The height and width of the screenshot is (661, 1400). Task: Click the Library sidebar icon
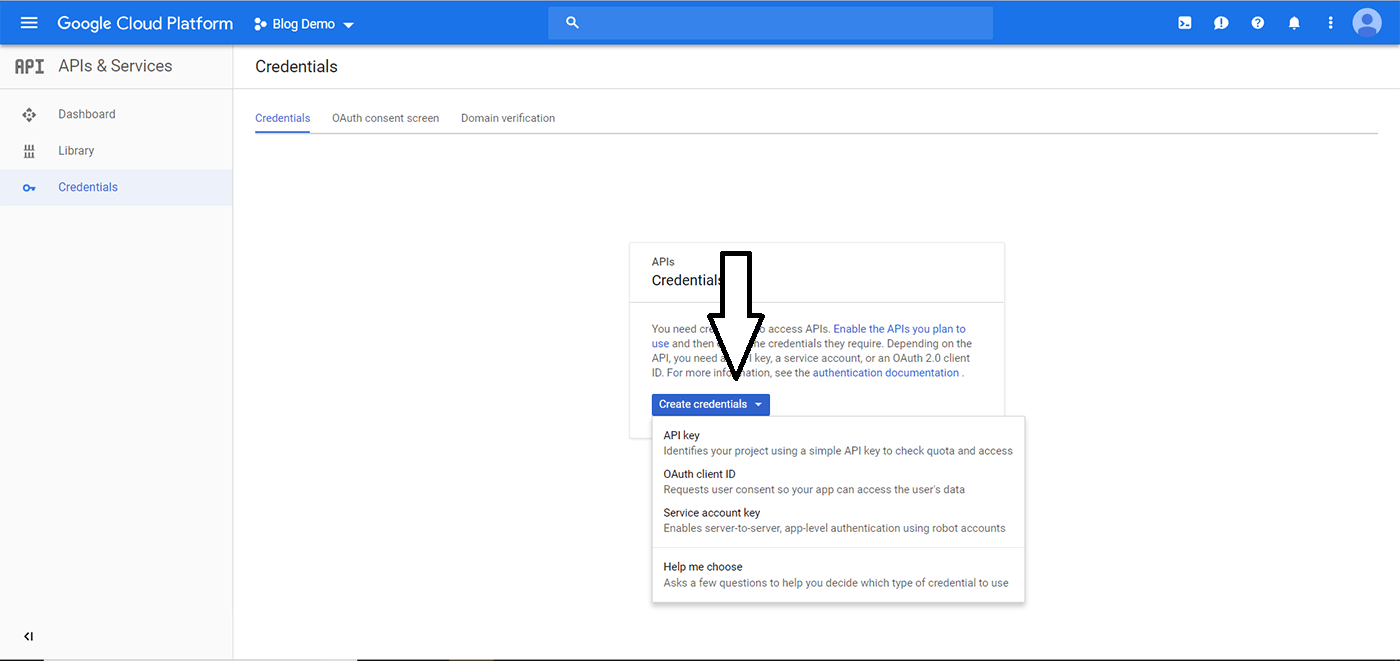(x=29, y=151)
